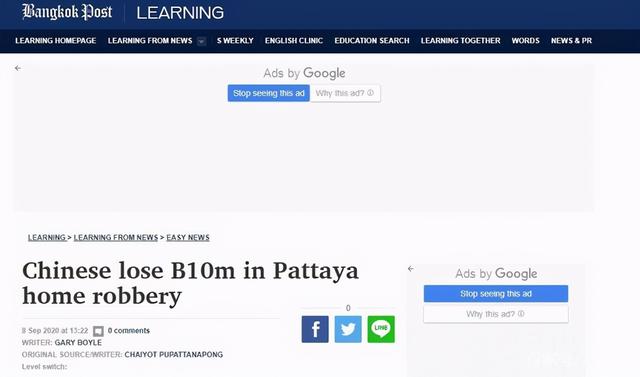
Task: Click info icon beside sidebar 'Why this ad?'
Action: click(521, 314)
